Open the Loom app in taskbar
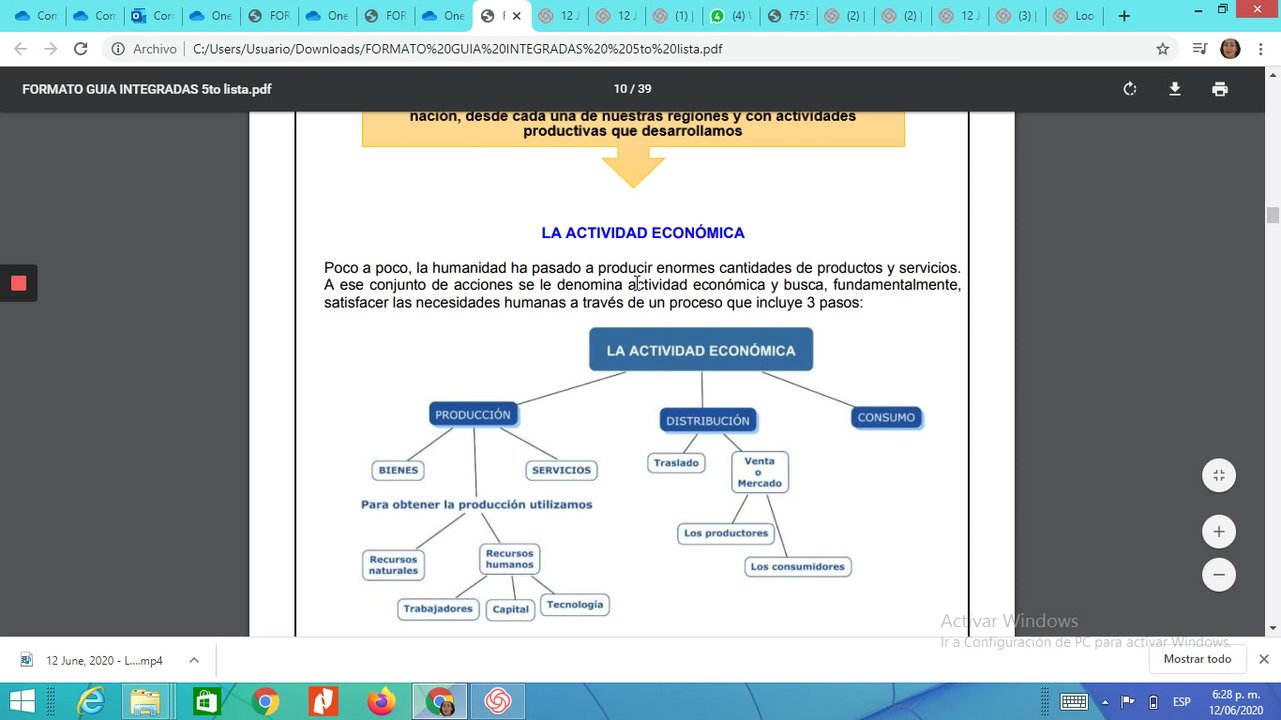1281x720 pixels. tap(497, 701)
